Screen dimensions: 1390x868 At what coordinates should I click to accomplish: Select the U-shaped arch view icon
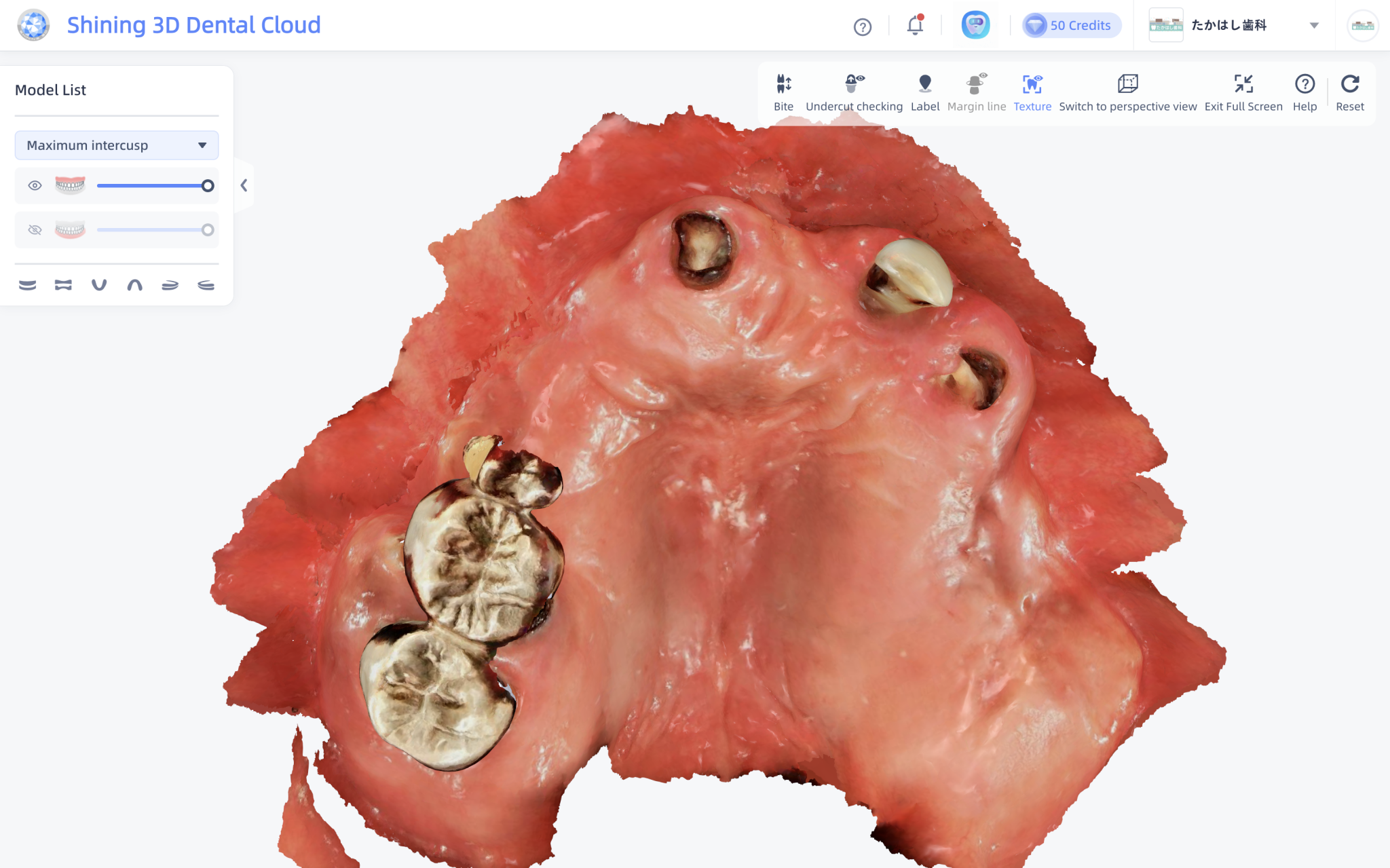point(99,285)
